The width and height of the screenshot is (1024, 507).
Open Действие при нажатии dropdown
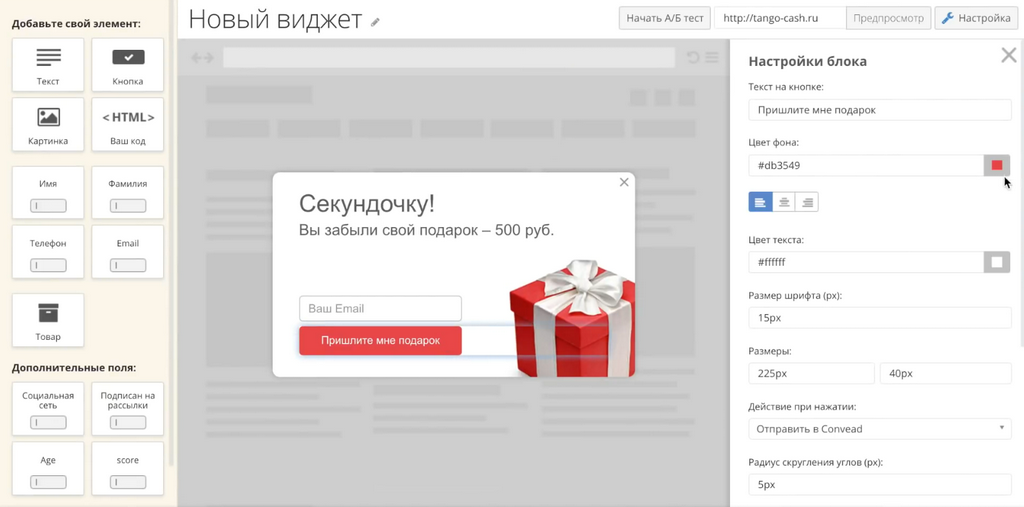[x=880, y=429]
